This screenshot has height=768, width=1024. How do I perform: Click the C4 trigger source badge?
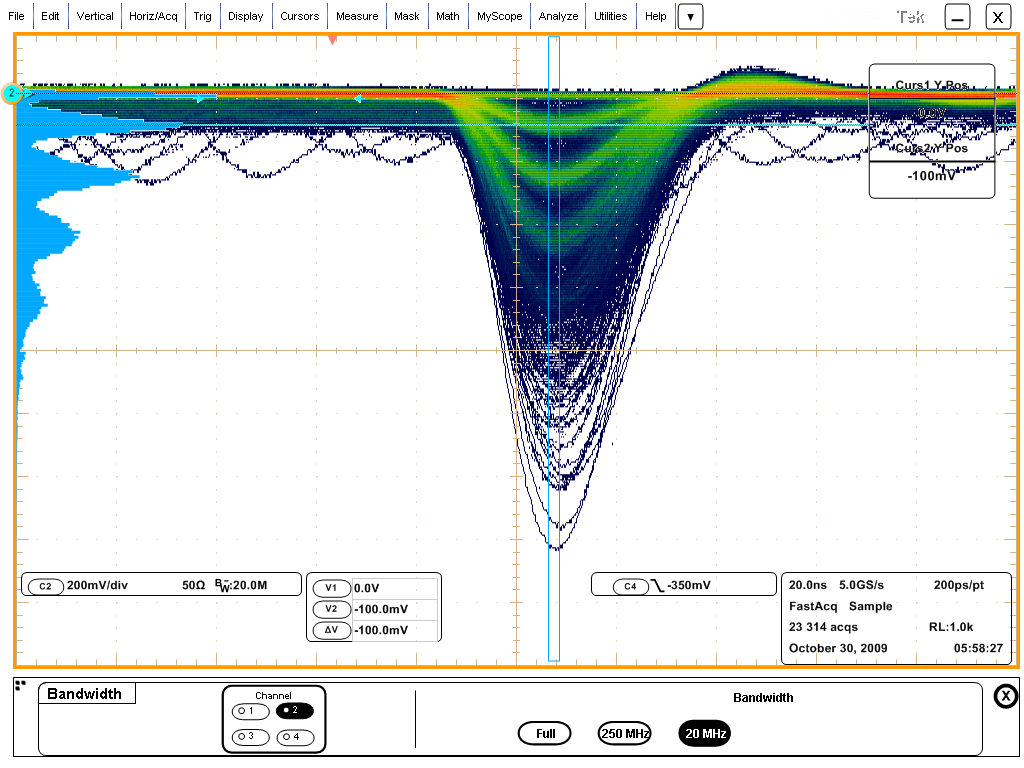(629, 586)
